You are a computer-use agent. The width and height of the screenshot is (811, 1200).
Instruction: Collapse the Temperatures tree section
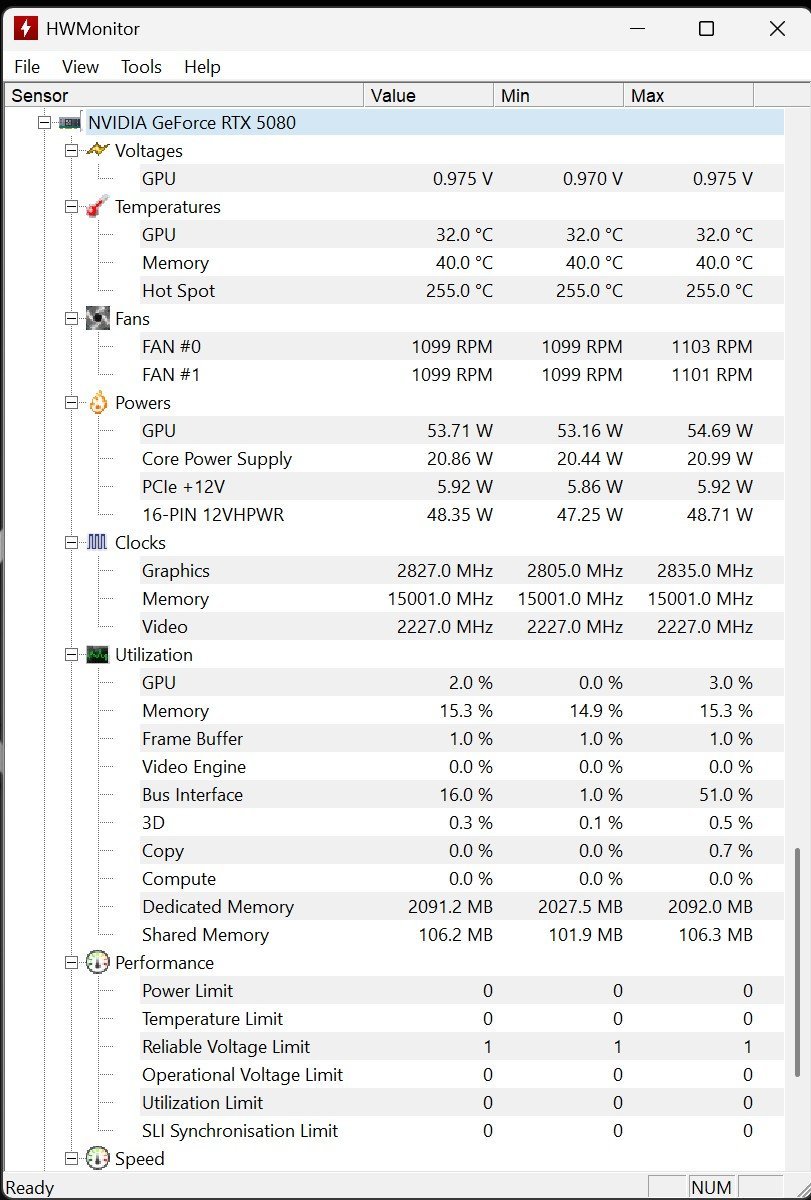click(x=71, y=207)
